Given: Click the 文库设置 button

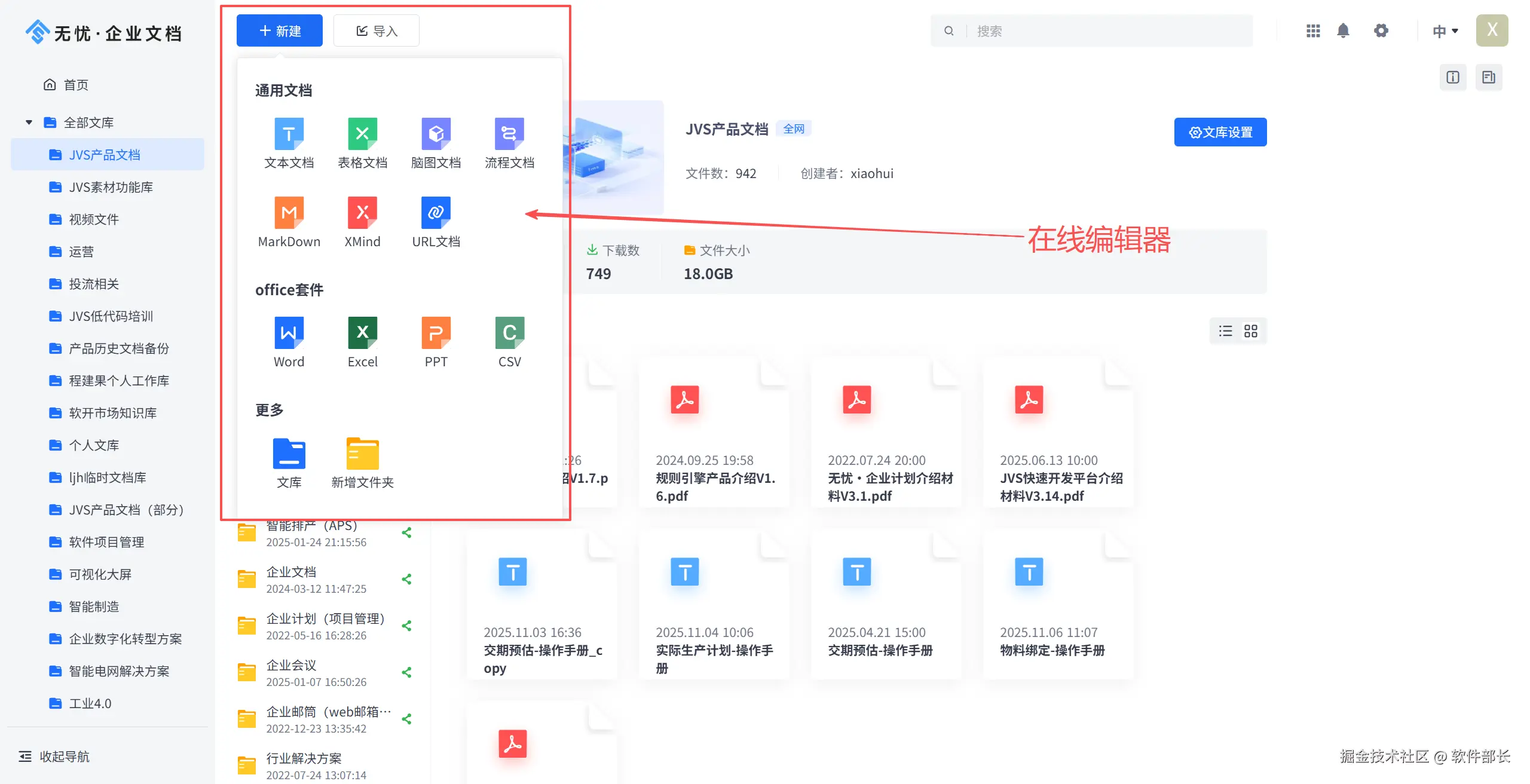Looking at the screenshot, I should coord(1220,132).
